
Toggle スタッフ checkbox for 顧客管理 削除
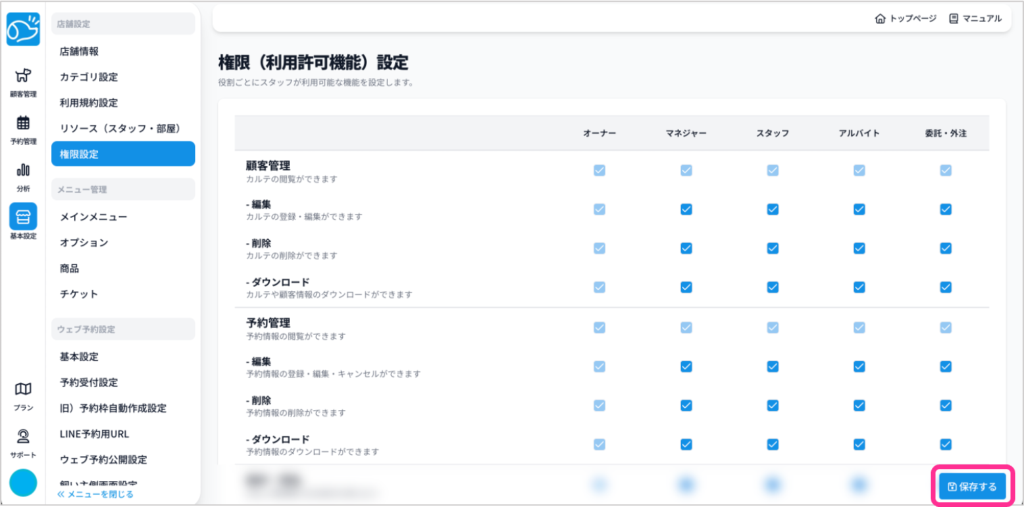(773, 248)
